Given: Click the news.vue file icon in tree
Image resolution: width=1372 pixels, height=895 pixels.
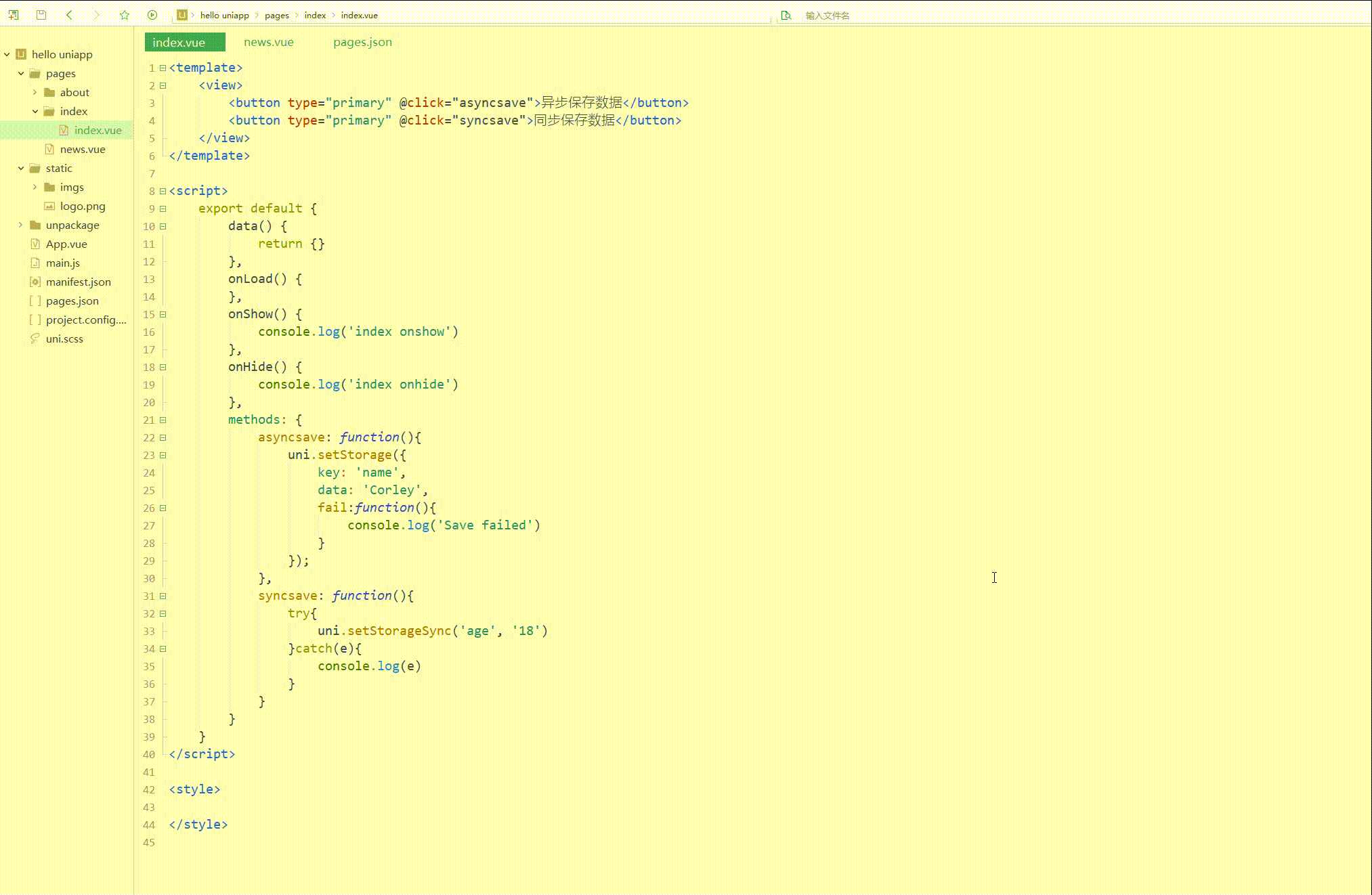Looking at the screenshot, I should pyautogui.click(x=49, y=149).
